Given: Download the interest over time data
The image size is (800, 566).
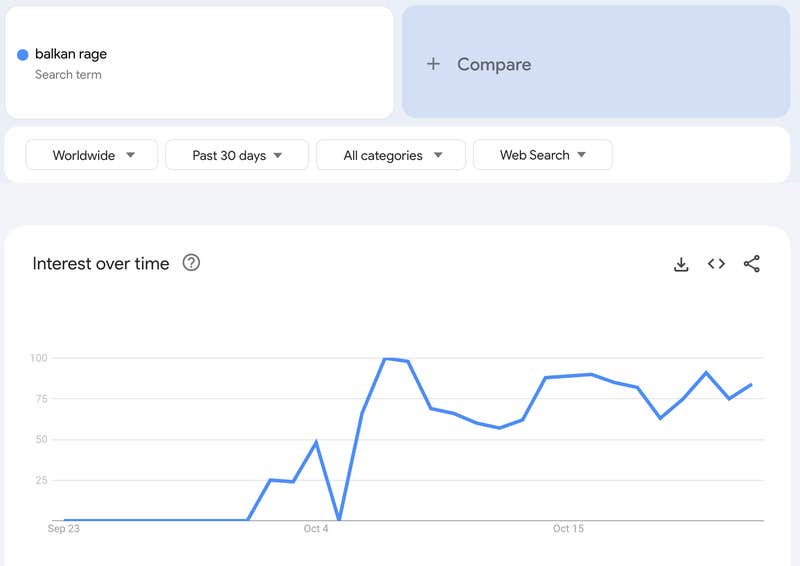Looking at the screenshot, I should [x=681, y=264].
